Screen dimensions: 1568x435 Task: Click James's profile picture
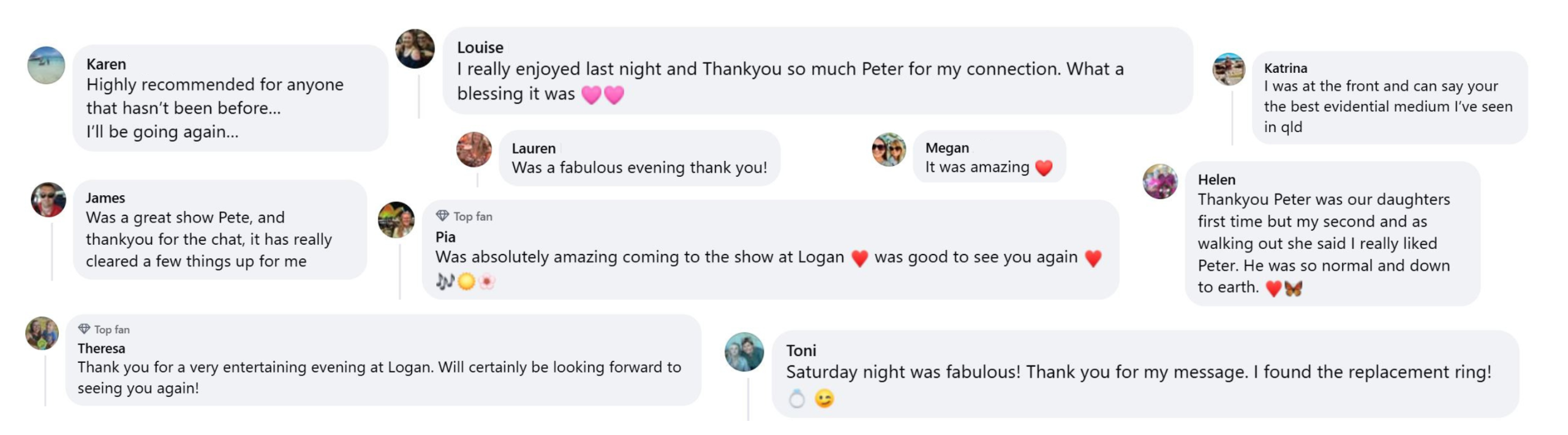coord(48,199)
